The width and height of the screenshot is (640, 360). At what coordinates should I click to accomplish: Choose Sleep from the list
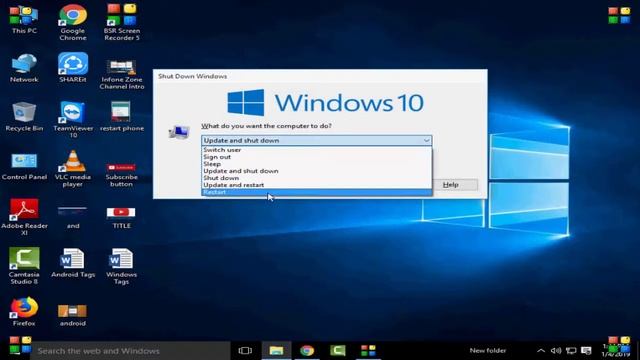pos(317,164)
